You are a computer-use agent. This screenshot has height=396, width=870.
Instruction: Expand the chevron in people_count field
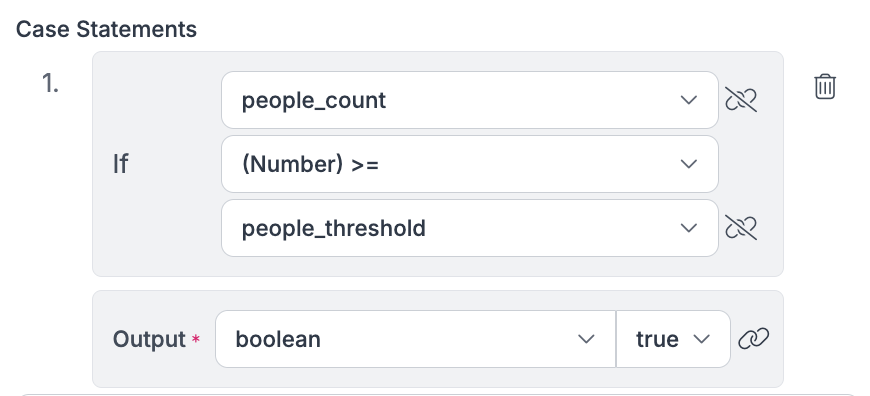pyautogui.click(x=689, y=100)
